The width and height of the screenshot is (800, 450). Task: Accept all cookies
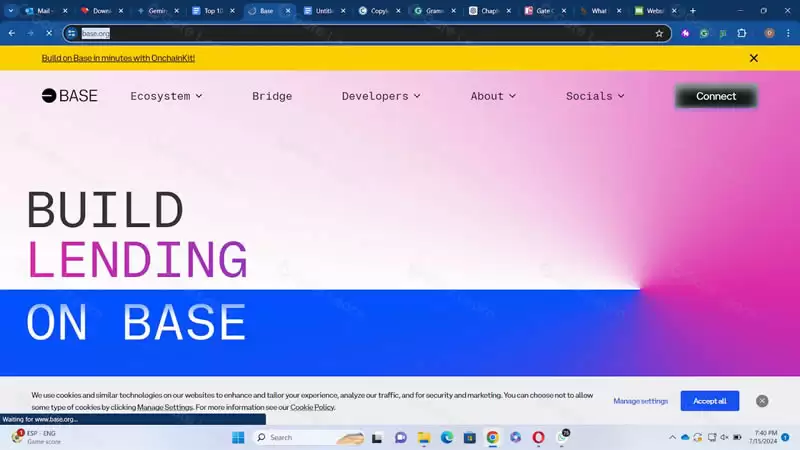710,401
